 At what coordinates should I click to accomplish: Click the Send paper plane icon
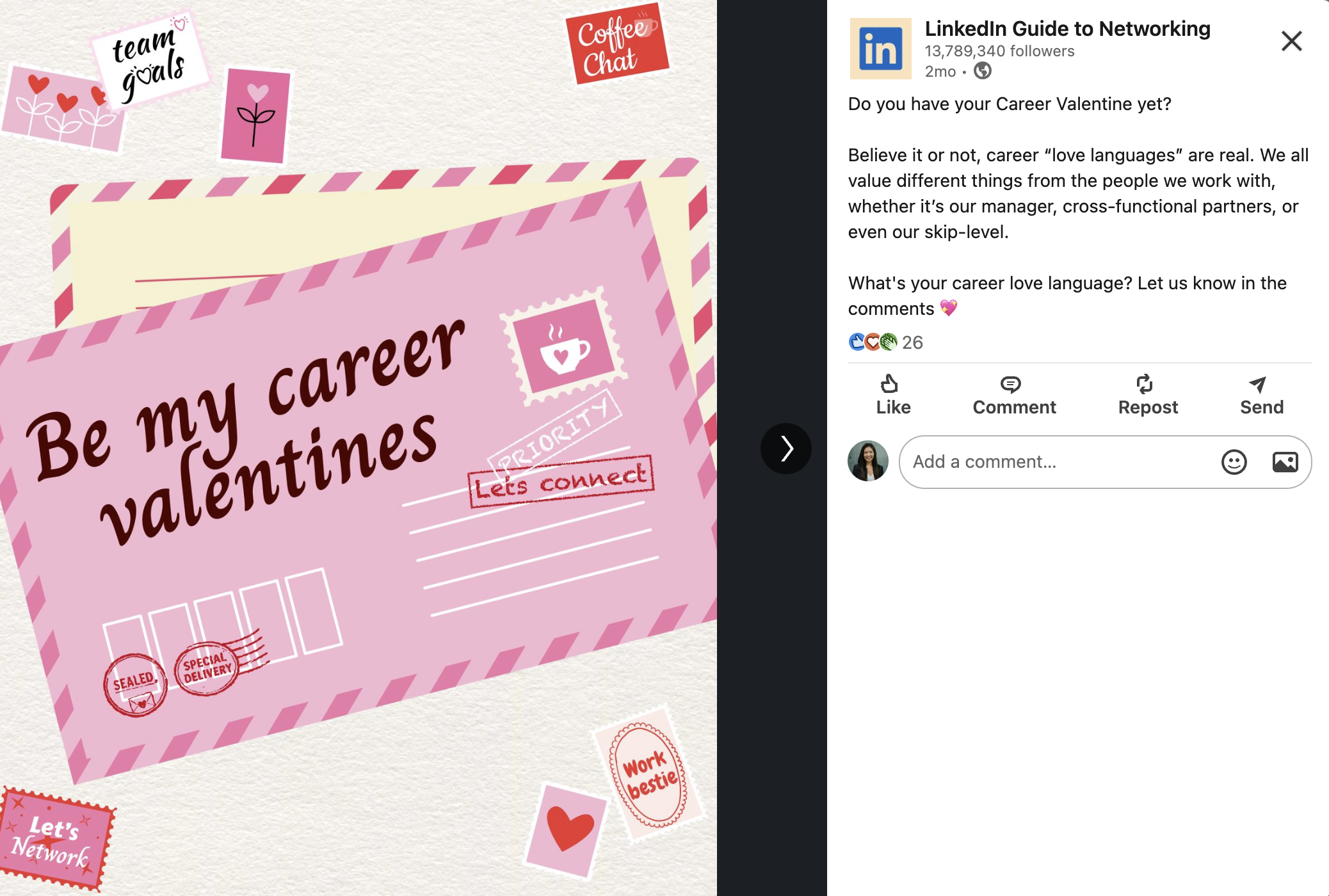pyautogui.click(x=1257, y=384)
